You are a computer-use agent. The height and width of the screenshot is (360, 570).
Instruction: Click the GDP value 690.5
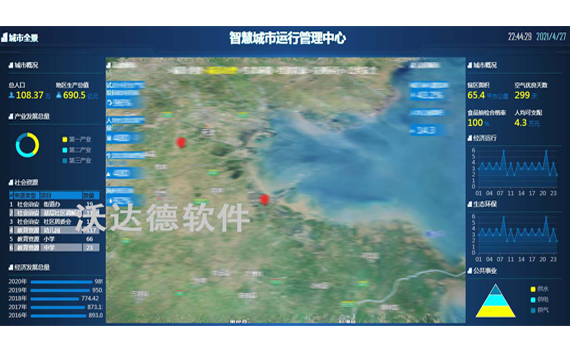pos(74,95)
